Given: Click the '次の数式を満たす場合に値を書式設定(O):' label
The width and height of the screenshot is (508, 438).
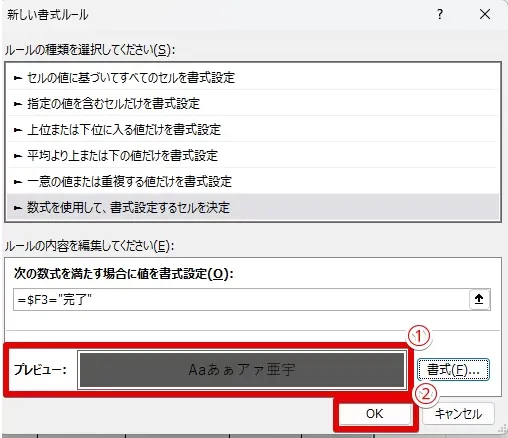Looking at the screenshot, I should (123, 274).
